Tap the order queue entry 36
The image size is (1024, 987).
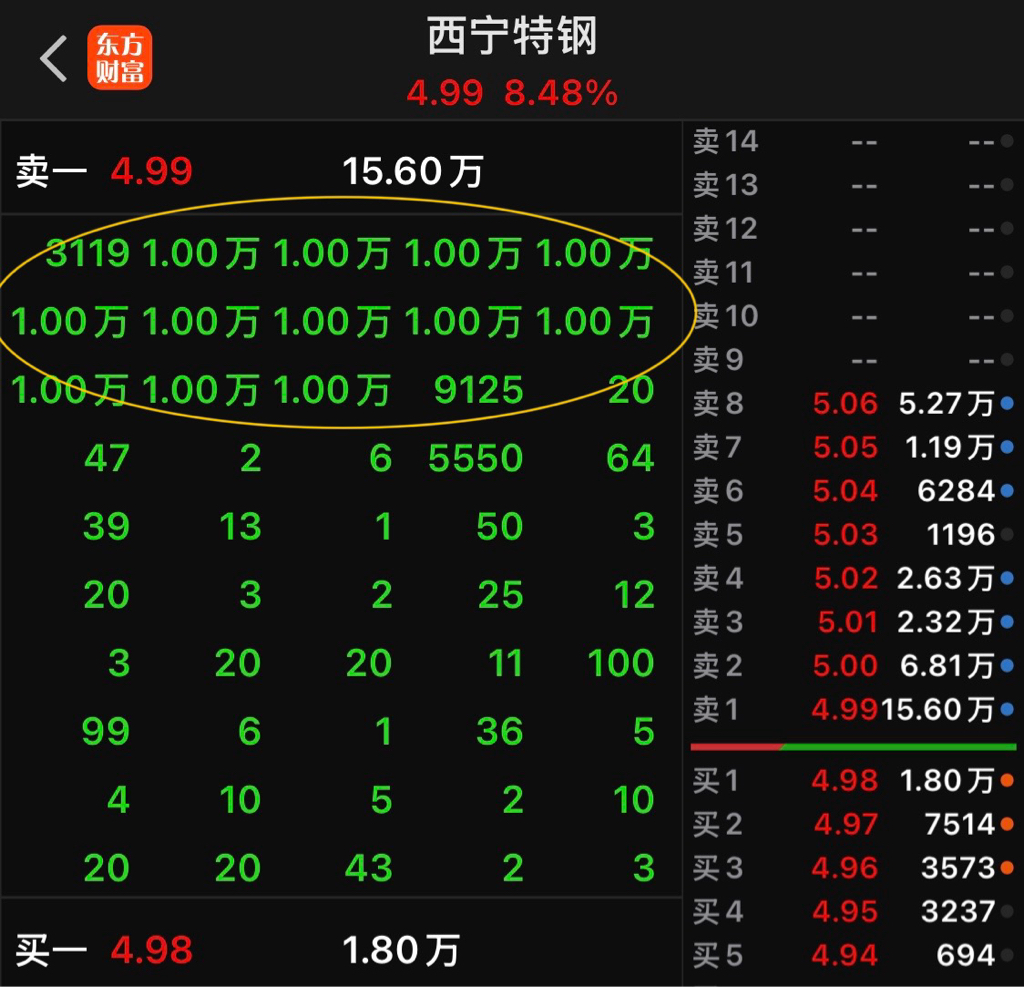(x=500, y=731)
